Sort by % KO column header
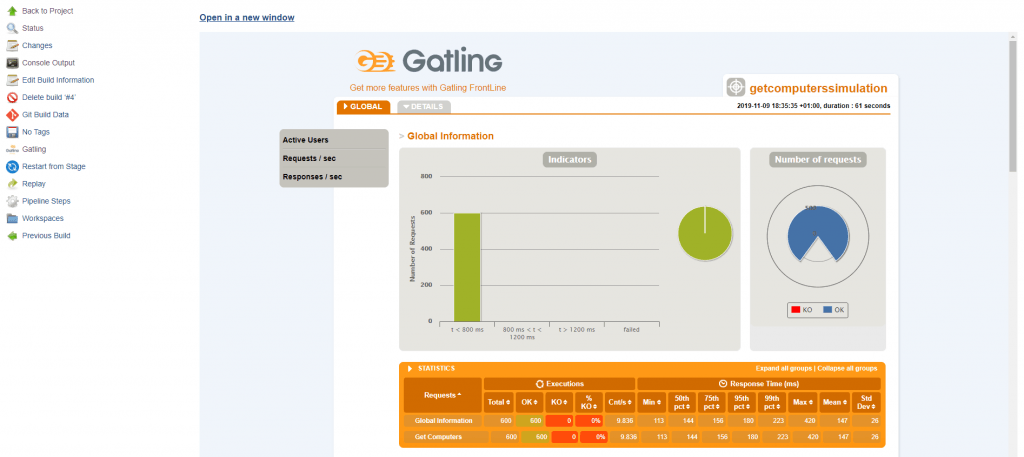Viewport: 1024px width, 457px height. pos(589,402)
